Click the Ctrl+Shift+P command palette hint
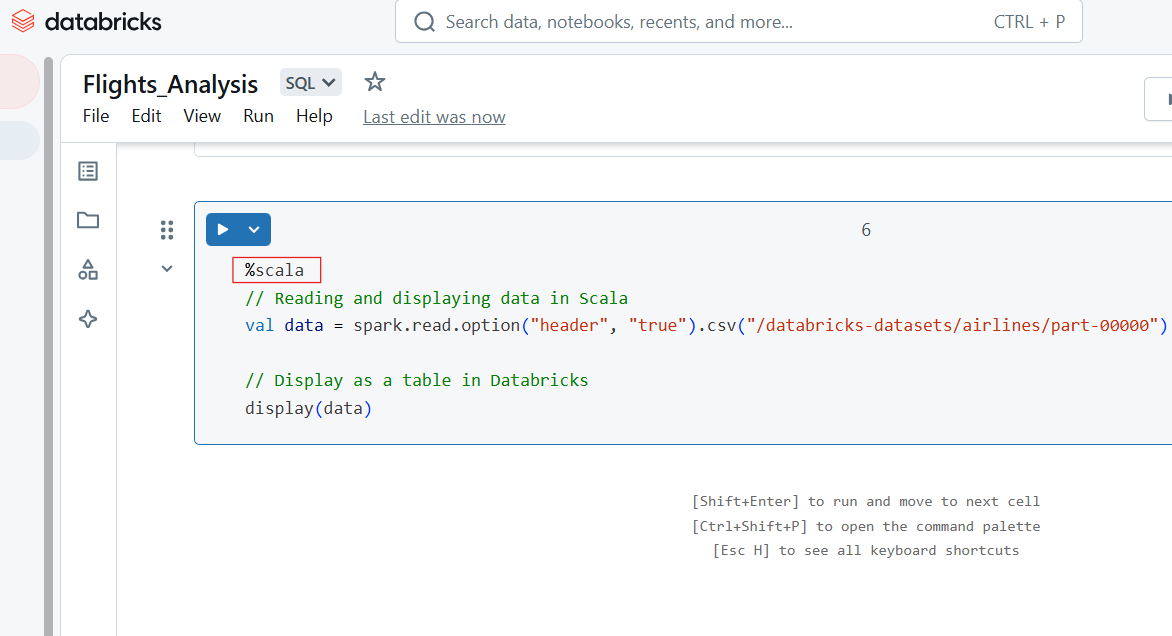The image size is (1172, 636). coord(866,526)
